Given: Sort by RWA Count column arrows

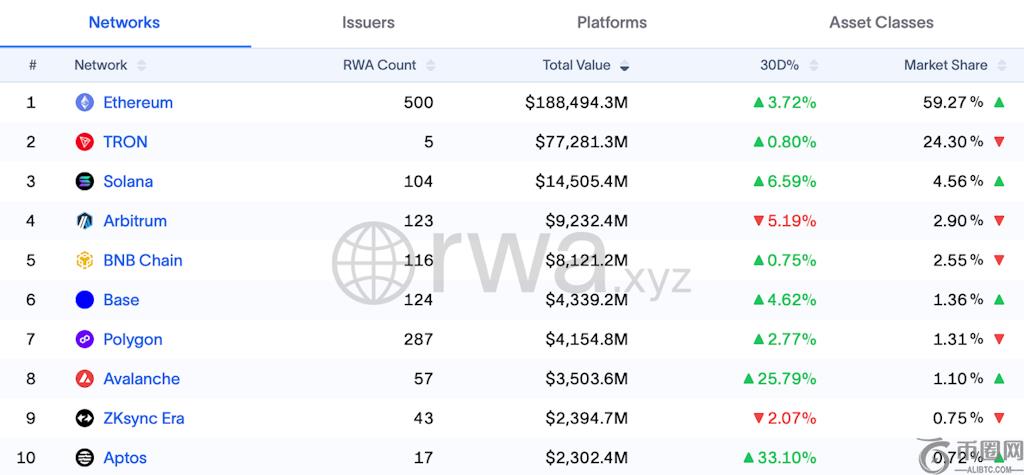Looking at the screenshot, I should (431, 65).
